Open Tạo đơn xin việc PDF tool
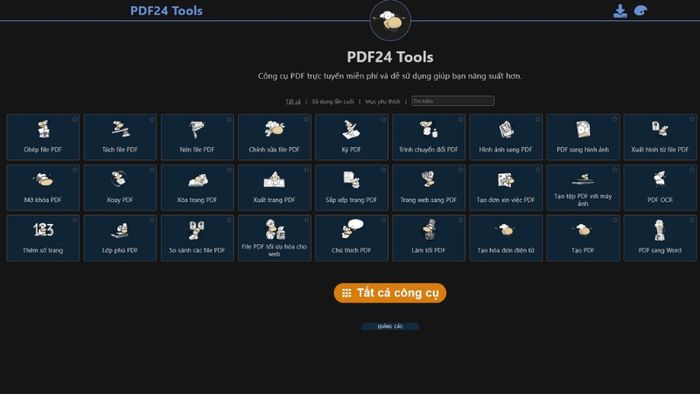This screenshot has width=700, height=394. coord(506,187)
